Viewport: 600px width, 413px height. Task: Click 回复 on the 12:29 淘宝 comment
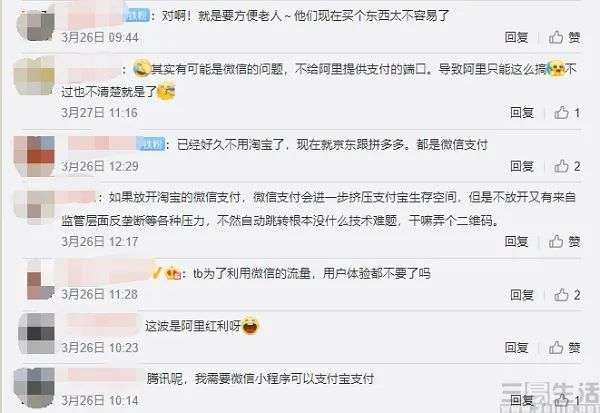point(522,167)
